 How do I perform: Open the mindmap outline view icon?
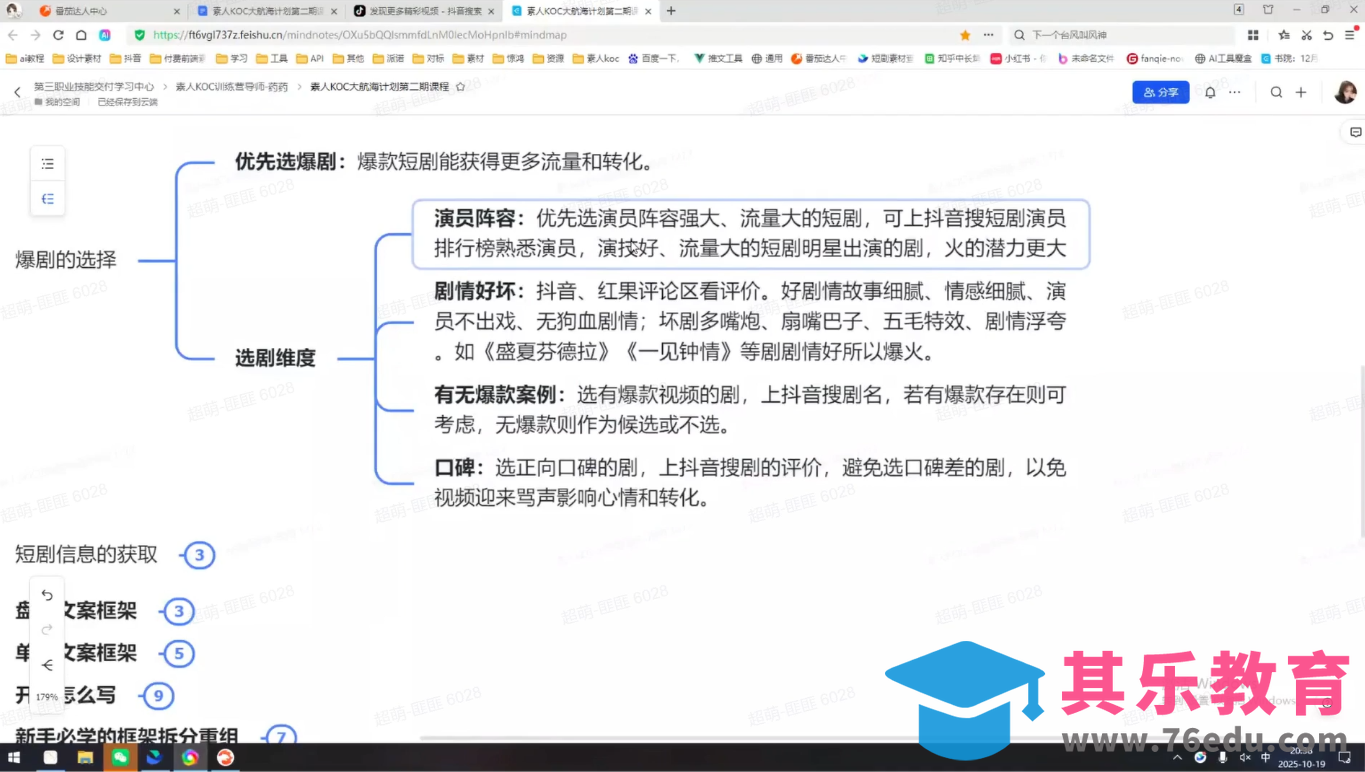click(47, 163)
